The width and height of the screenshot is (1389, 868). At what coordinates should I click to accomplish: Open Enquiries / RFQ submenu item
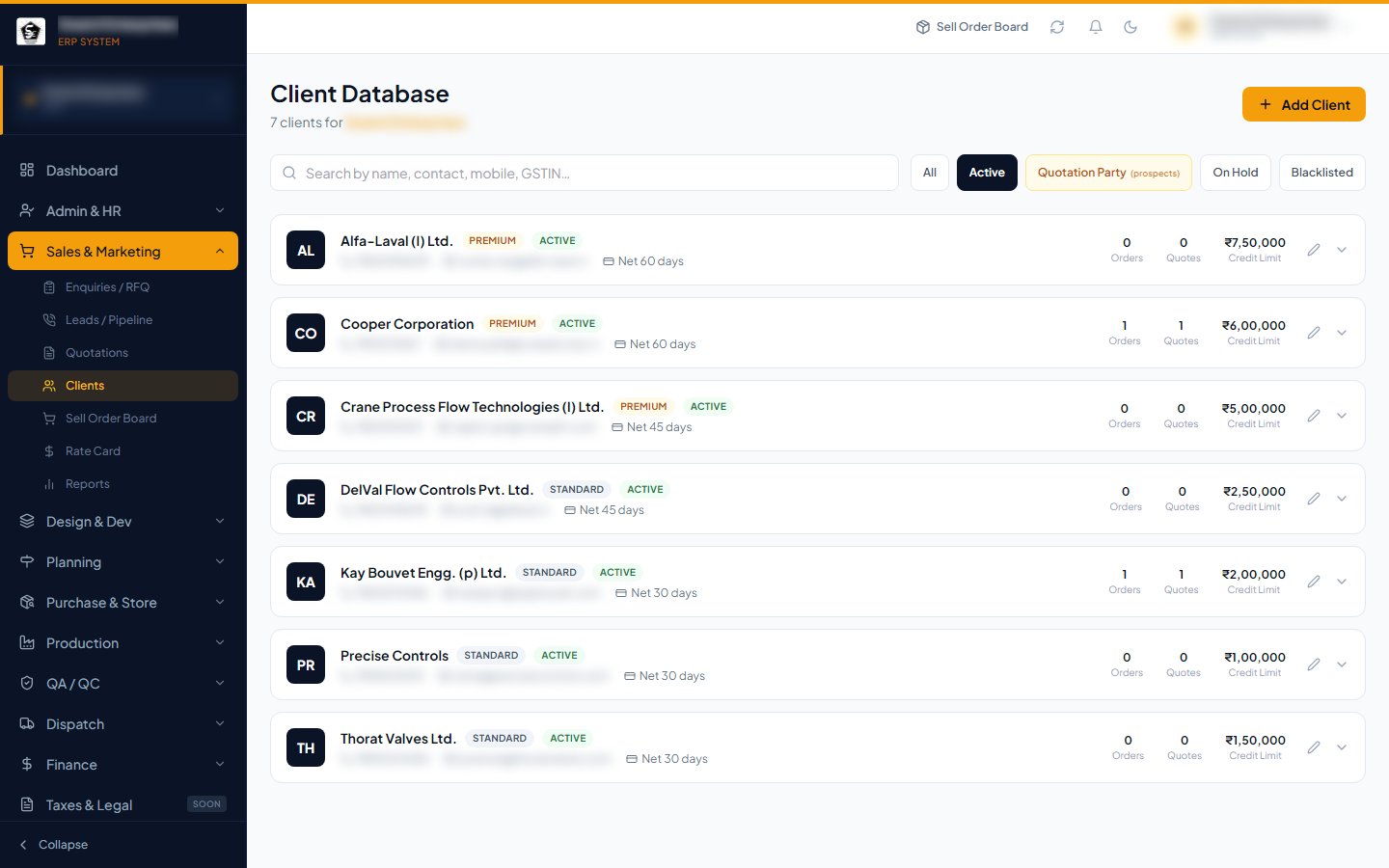(x=123, y=286)
